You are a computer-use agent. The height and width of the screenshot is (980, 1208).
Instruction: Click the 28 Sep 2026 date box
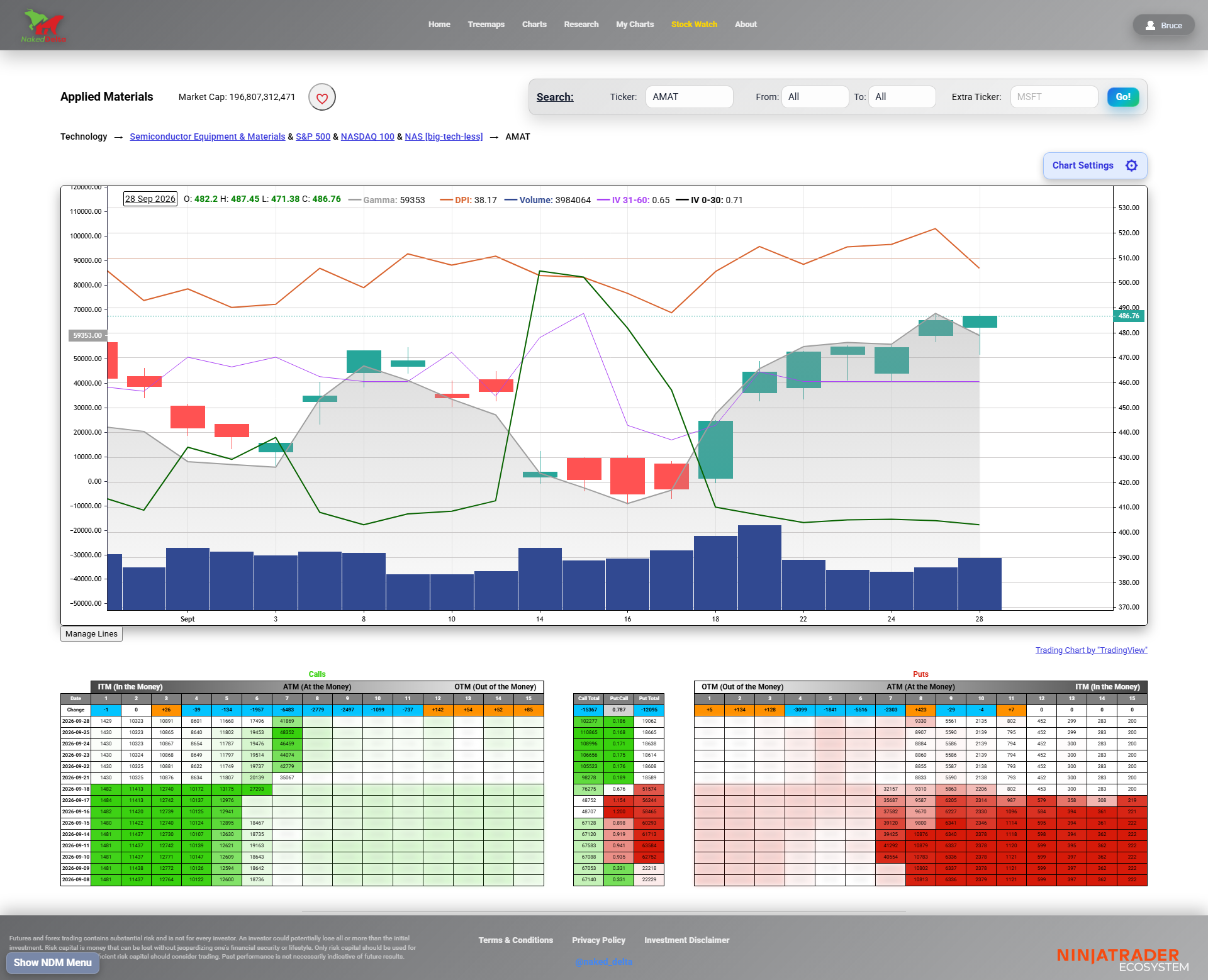tap(150, 199)
